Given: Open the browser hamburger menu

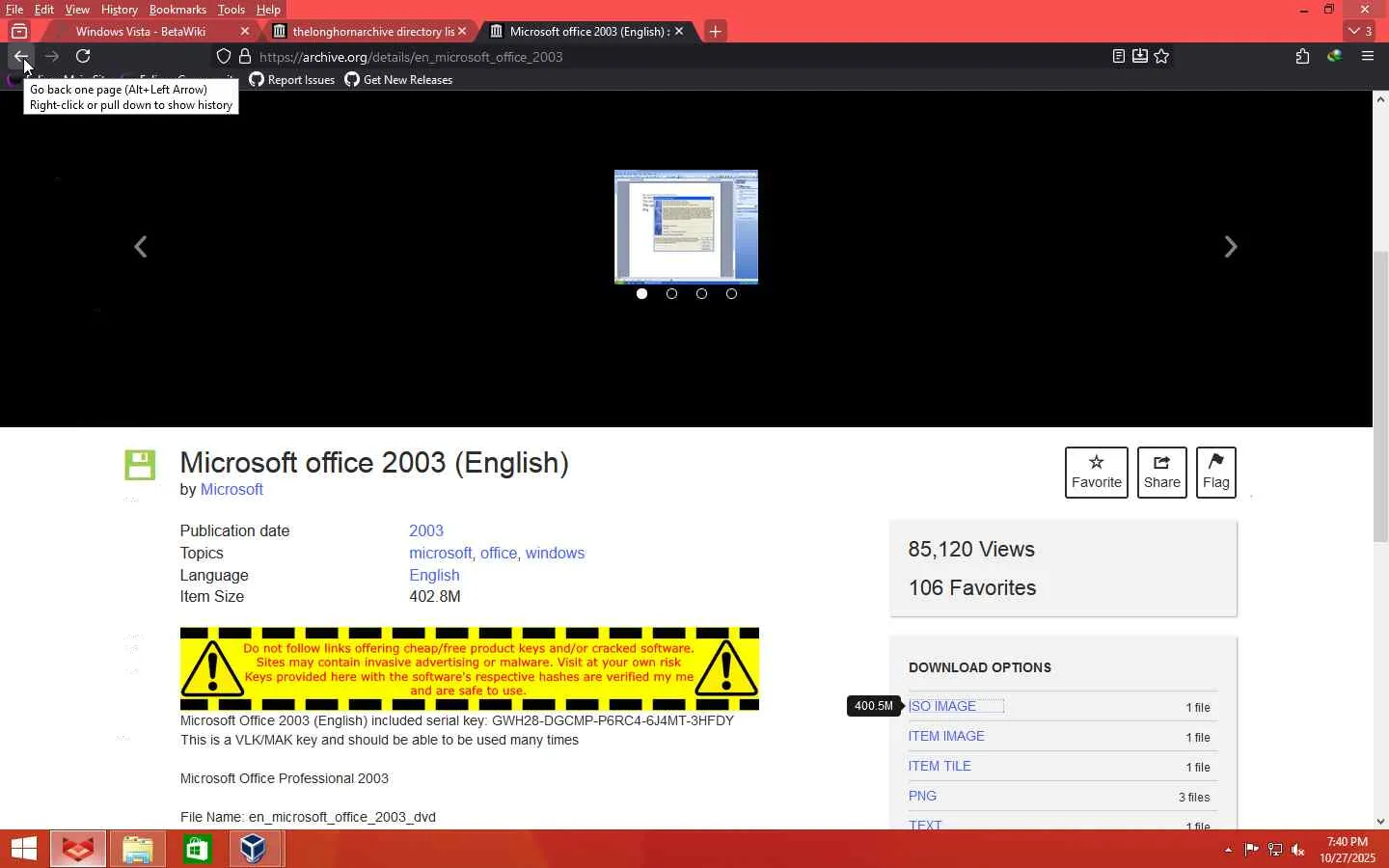Looking at the screenshot, I should [1367, 56].
